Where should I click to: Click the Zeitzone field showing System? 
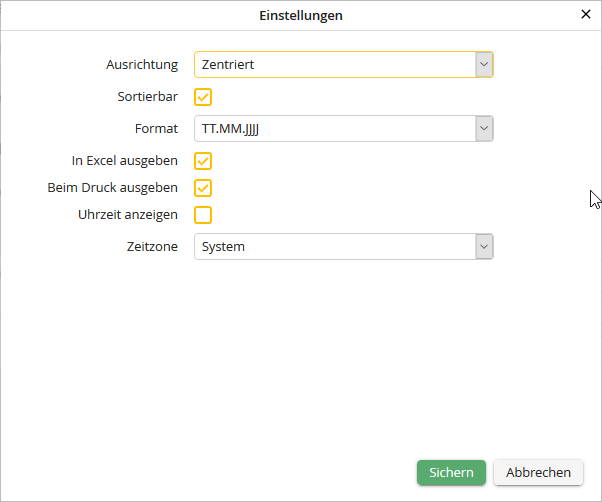point(334,247)
